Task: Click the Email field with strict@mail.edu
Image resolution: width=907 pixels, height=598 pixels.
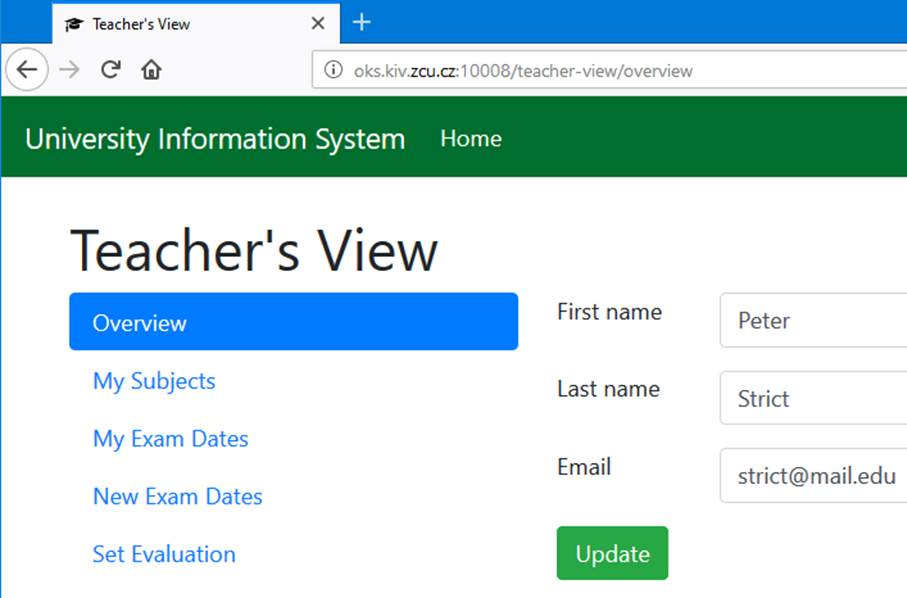Action: click(813, 475)
